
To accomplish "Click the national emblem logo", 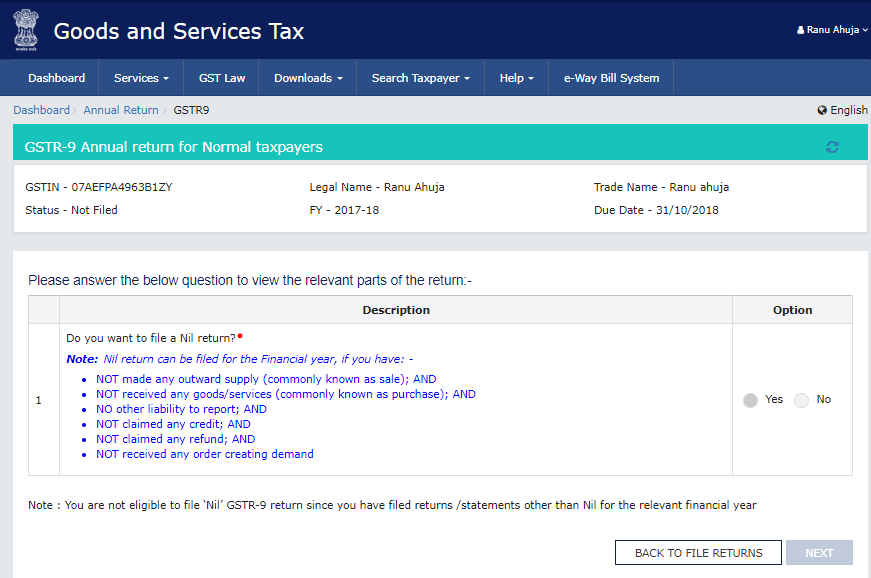I will 26,30.
